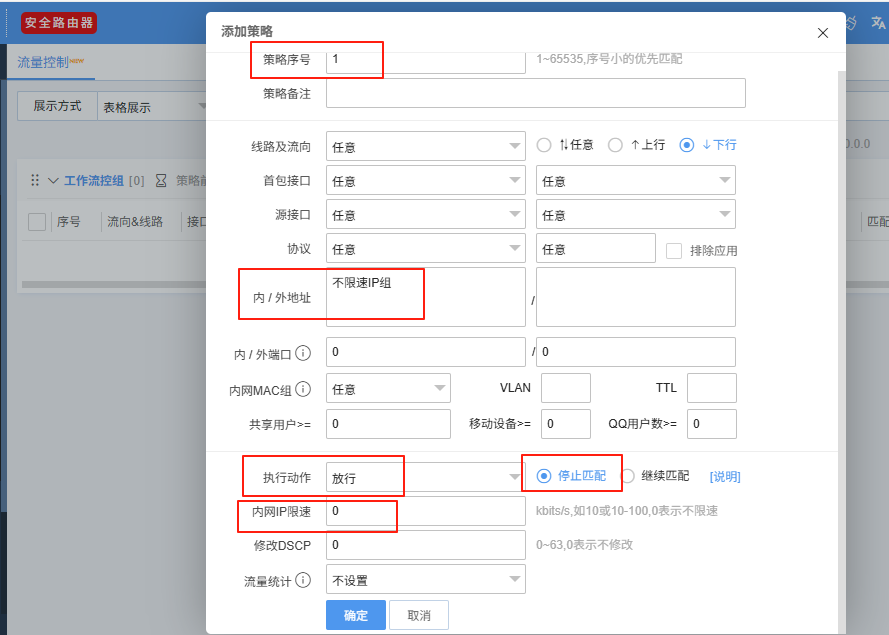Screen dimensions: 889x635
Task: Click the info icon beside 内网MAC组
Action: coord(303,389)
